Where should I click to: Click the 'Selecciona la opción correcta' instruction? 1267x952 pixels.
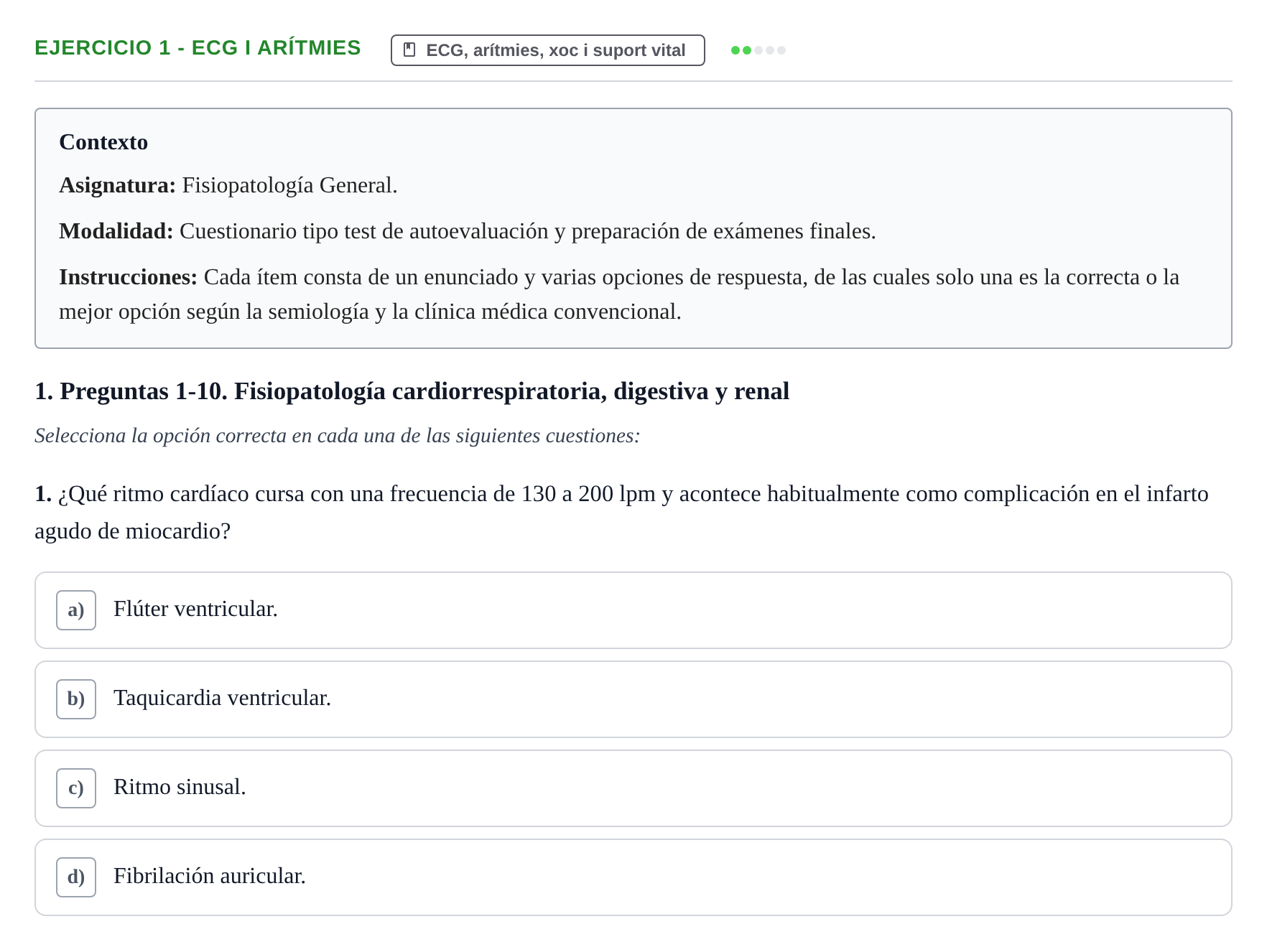point(337,436)
